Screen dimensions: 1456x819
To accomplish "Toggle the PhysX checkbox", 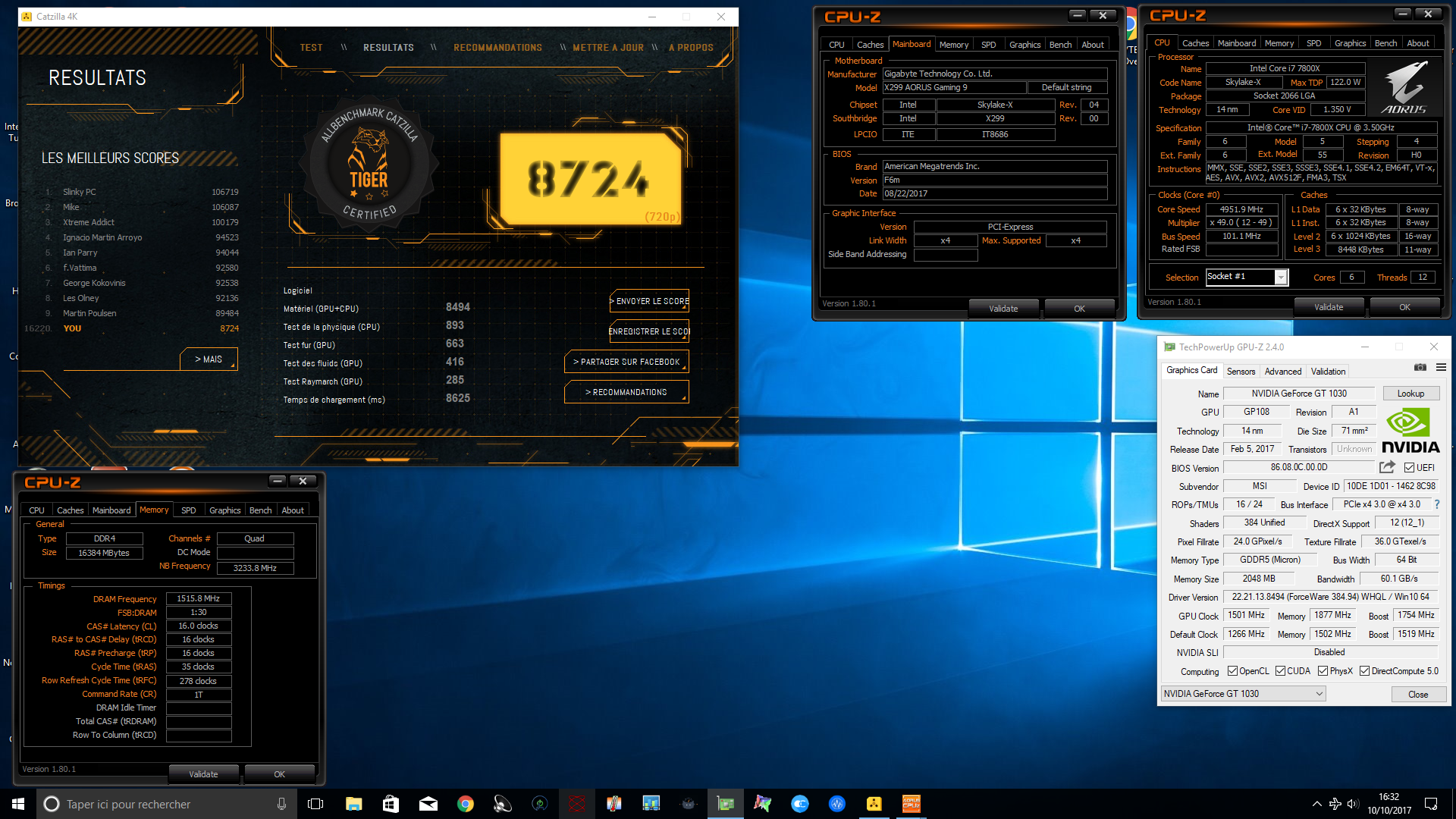I will click(1323, 671).
